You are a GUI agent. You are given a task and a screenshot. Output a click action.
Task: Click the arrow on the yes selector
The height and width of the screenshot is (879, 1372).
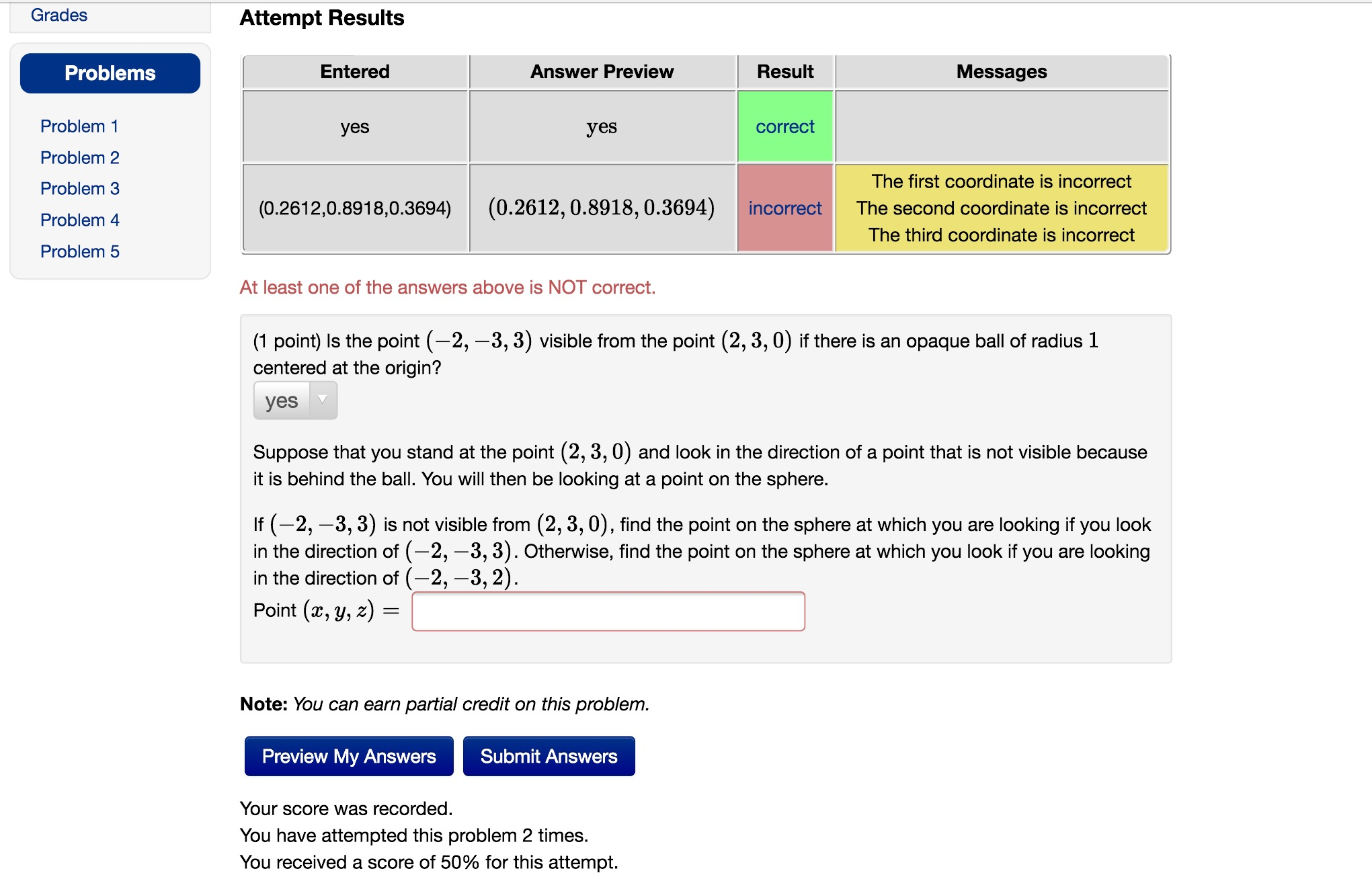pyautogui.click(x=323, y=400)
